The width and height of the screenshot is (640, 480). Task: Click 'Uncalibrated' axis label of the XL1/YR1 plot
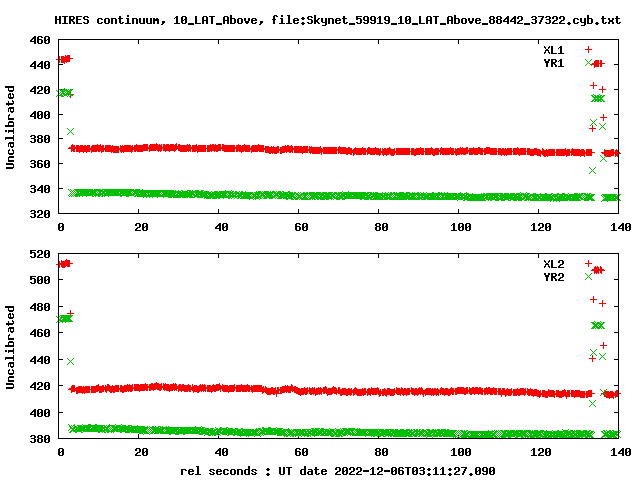click(10, 127)
